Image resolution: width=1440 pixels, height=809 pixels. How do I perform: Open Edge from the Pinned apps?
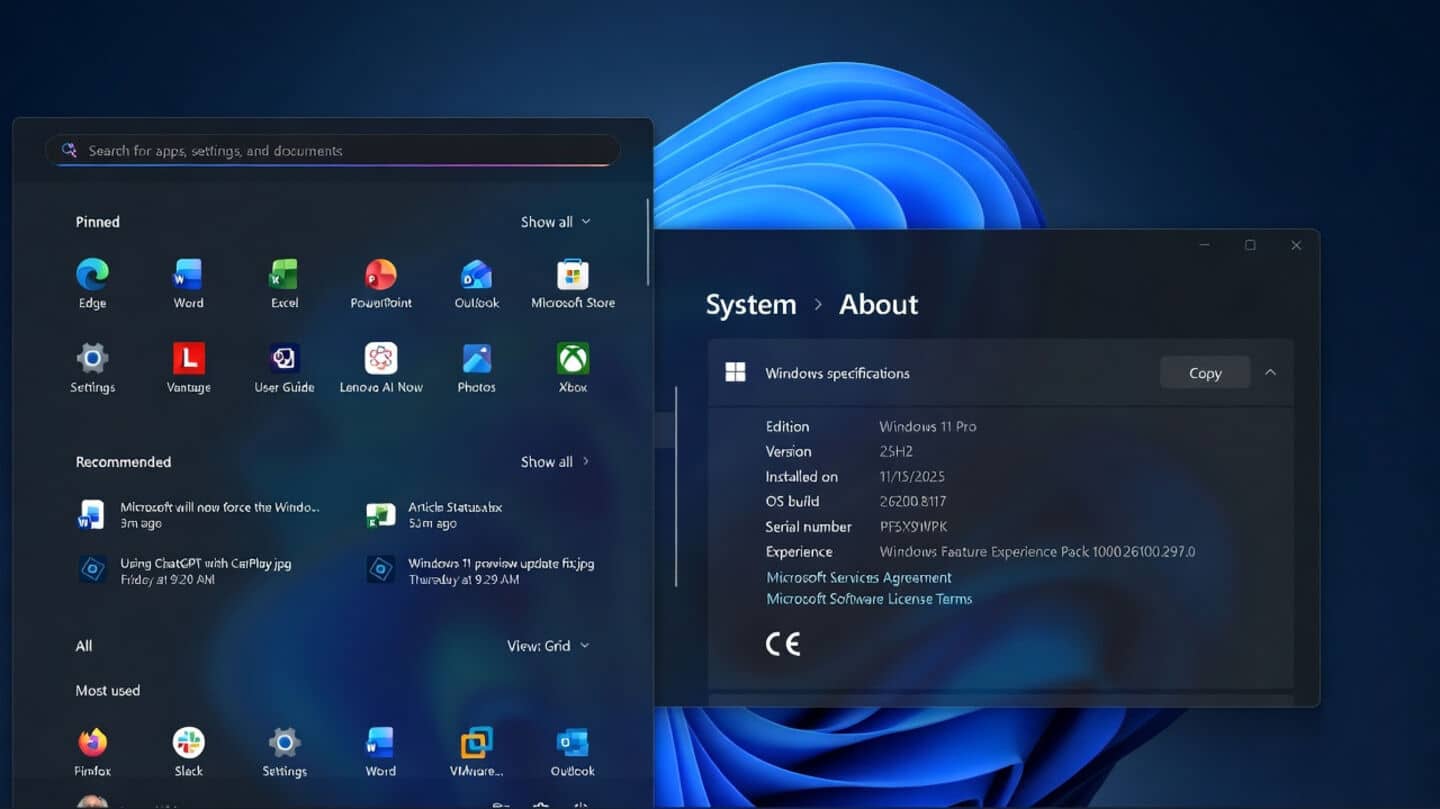tap(92, 284)
